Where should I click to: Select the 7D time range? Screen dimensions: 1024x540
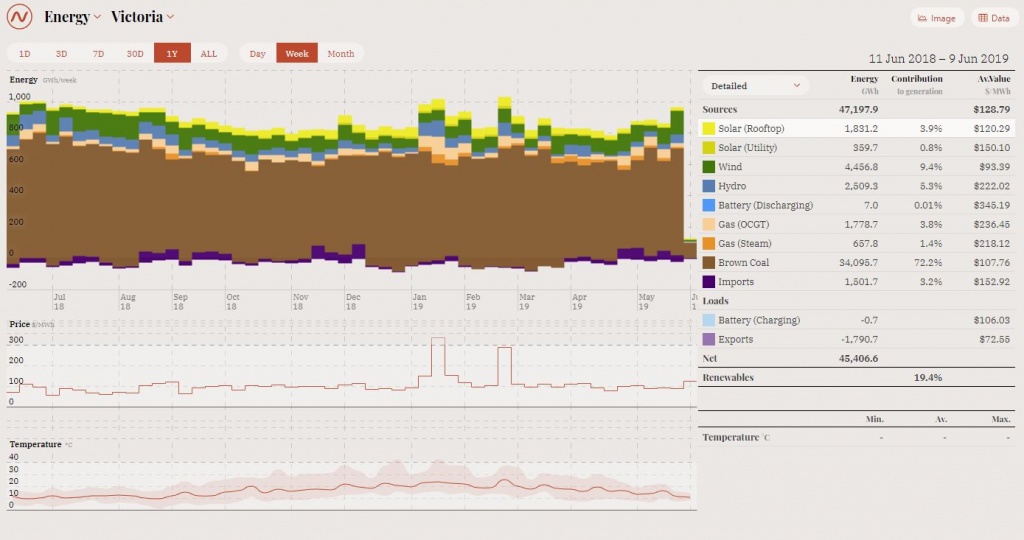pos(98,54)
